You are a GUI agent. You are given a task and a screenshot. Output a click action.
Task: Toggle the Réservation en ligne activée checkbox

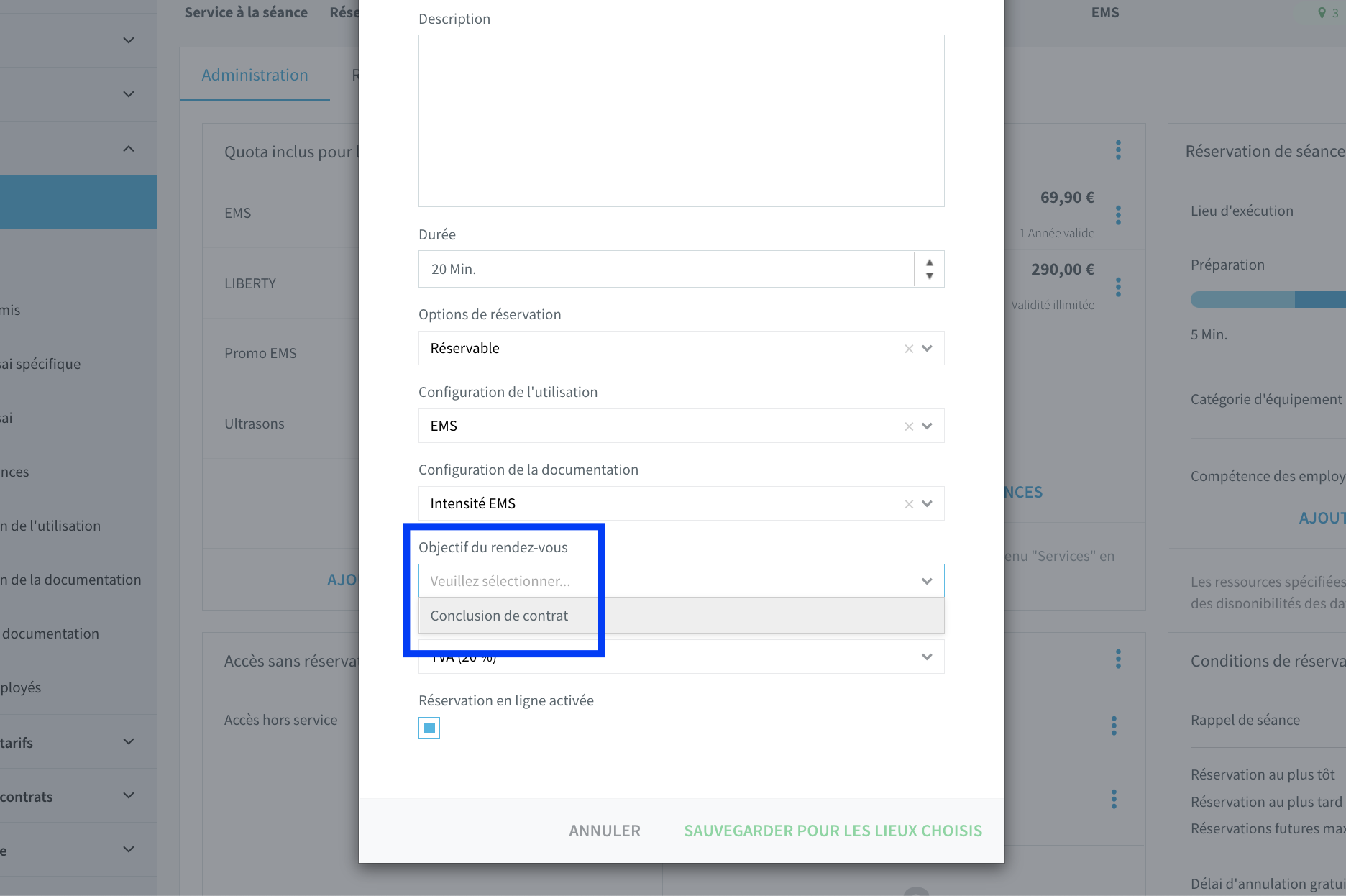(x=429, y=728)
